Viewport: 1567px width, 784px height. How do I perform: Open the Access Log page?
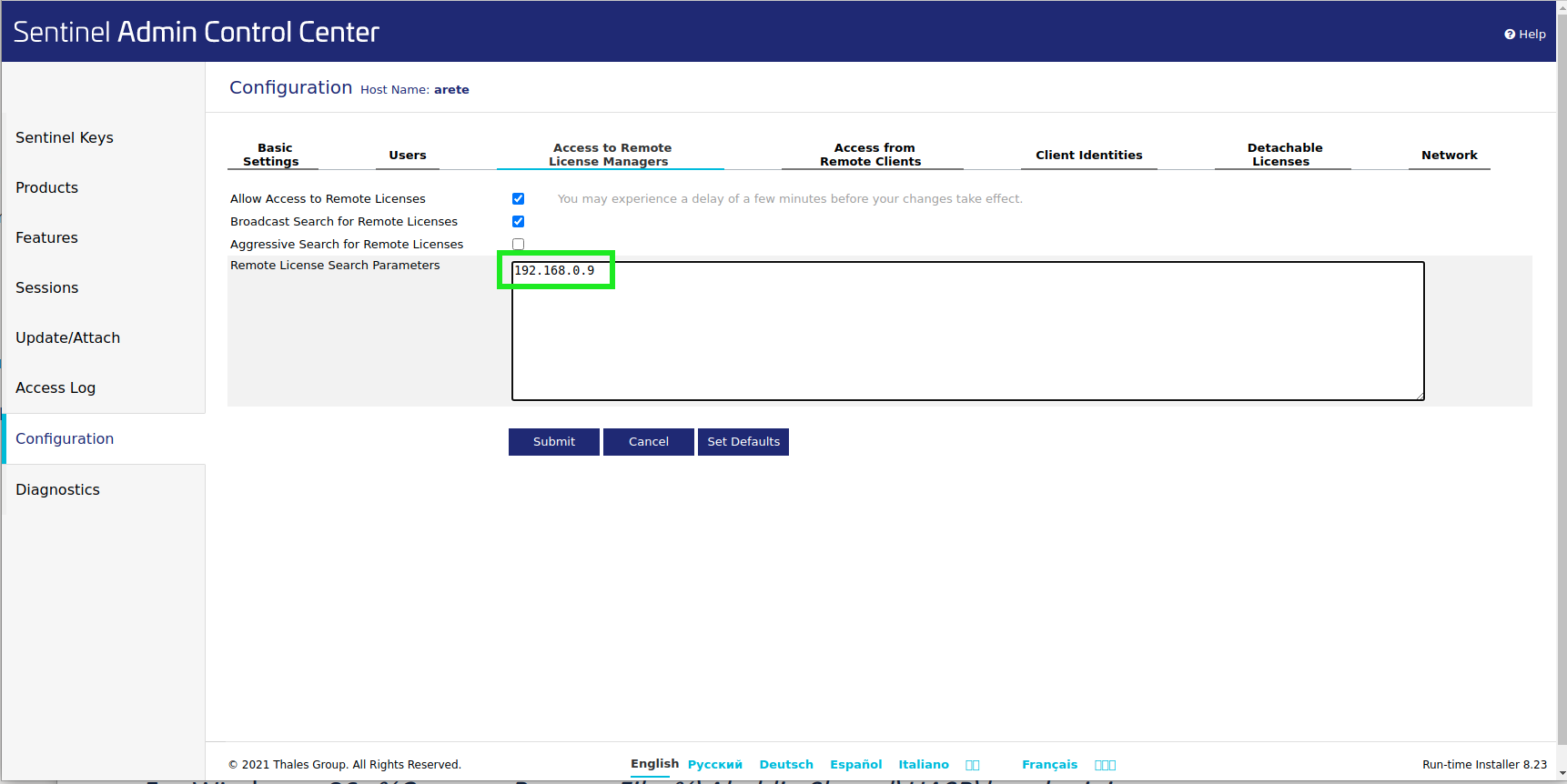pyautogui.click(x=56, y=388)
